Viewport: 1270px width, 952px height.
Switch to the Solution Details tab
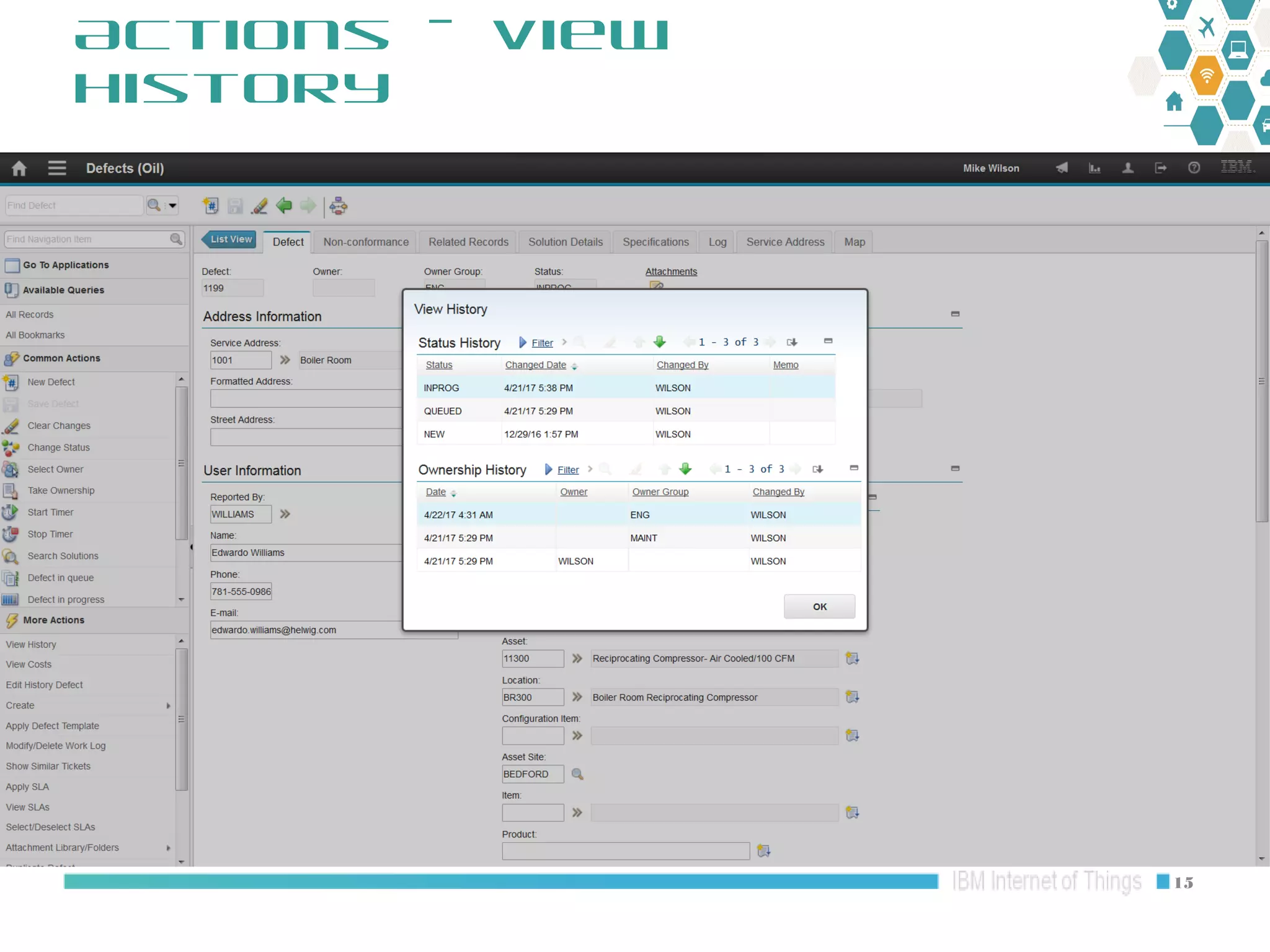point(566,242)
